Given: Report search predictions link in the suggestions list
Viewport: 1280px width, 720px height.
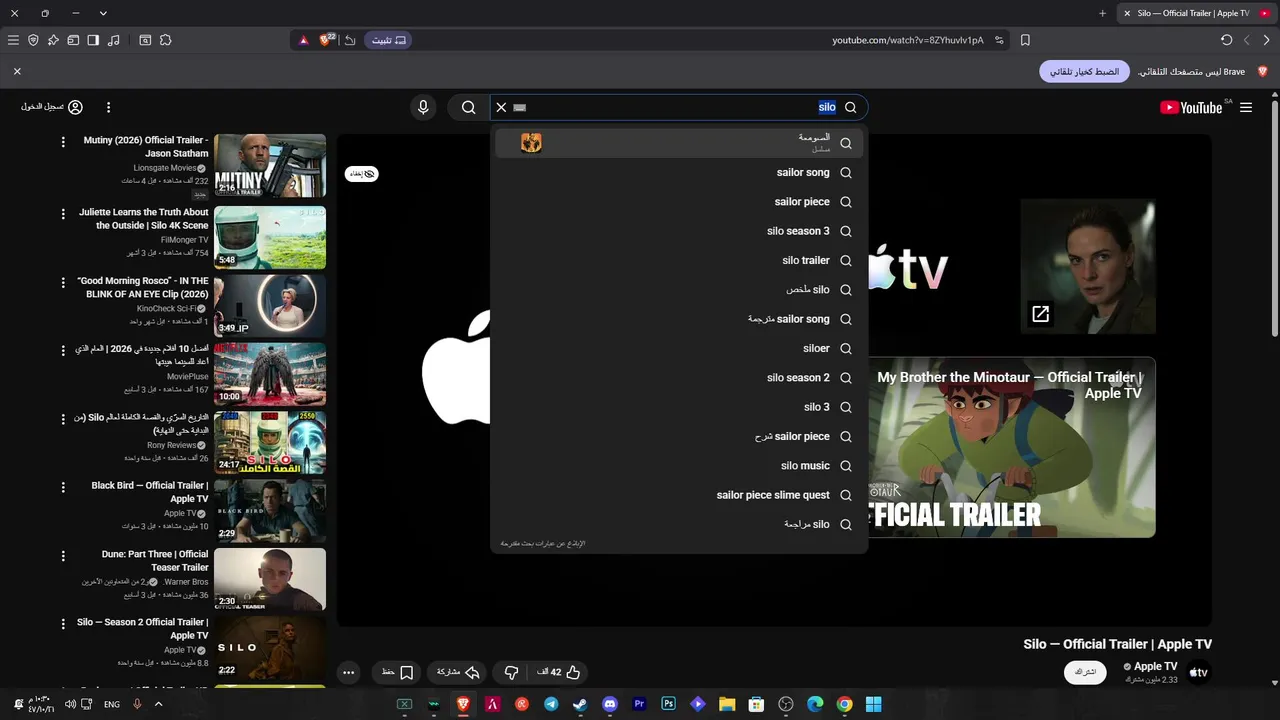Looking at the screenshot, I should click(x=543, y=543).
